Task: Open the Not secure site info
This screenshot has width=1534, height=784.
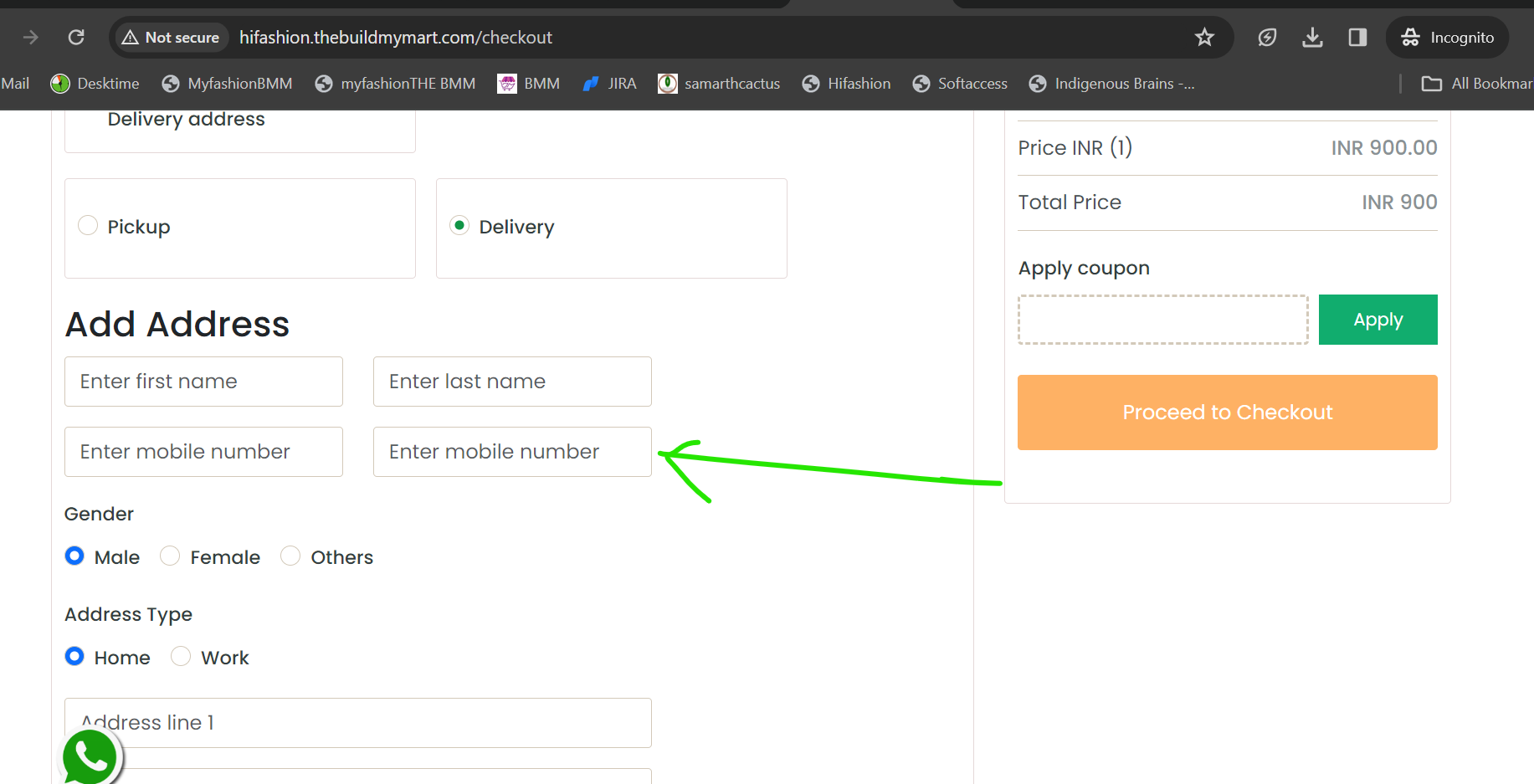Action: click(x=171, y=38)
